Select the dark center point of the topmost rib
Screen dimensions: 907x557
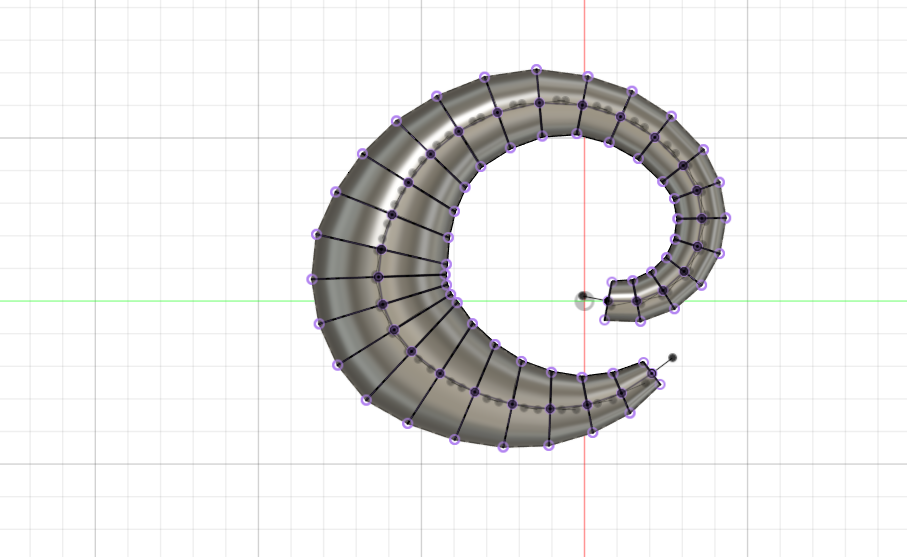[539, 103]
